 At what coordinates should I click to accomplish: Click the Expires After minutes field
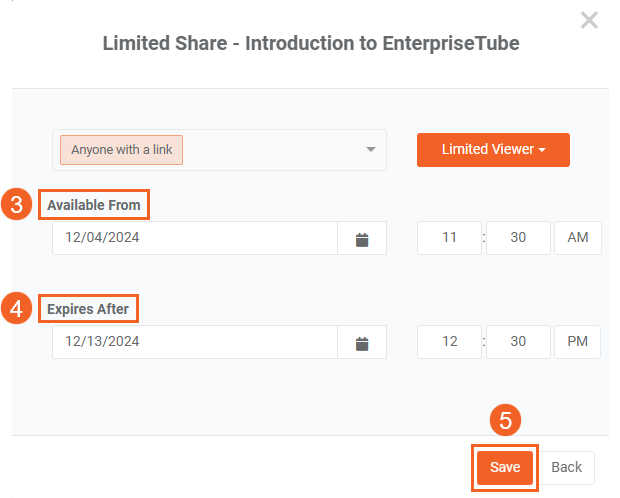point(518,342)
